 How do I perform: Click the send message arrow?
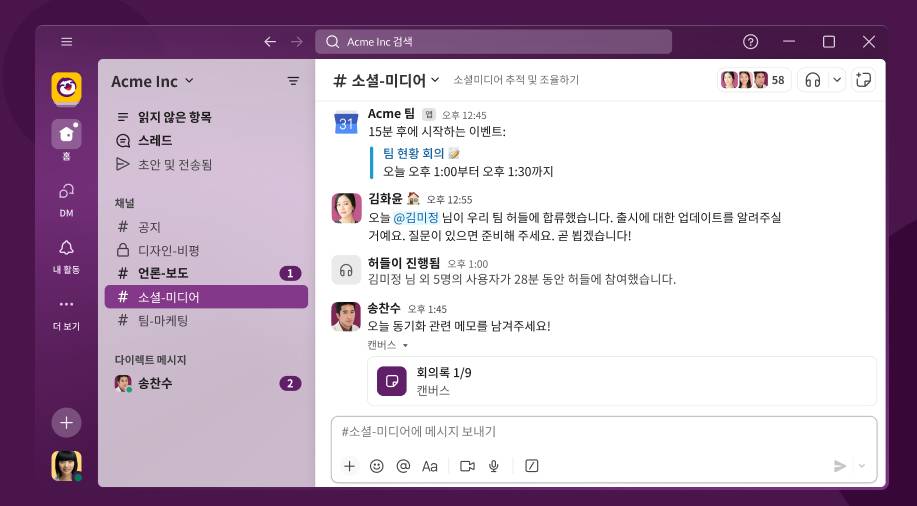click(840, 466)
